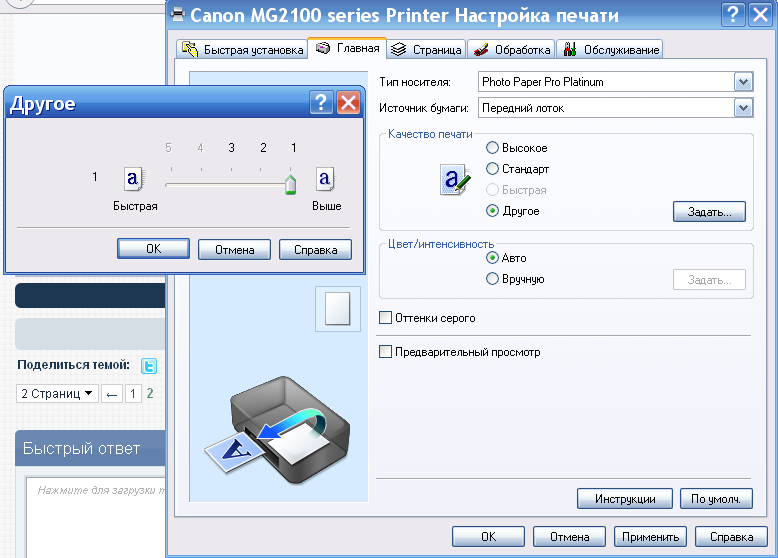Confirm with OK in printer settings window
Screen dimensions: 778x558
pos(488,537)
